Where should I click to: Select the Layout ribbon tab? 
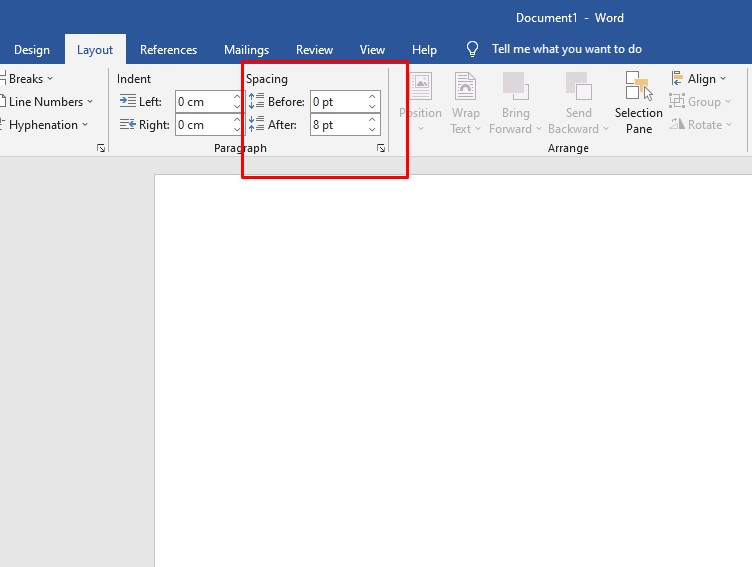coord(95,50)
